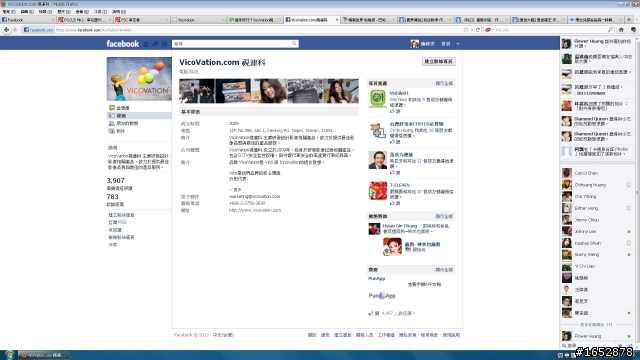The image size is (640, 360).
Task: Click Firefox forward arrow button
Action: click(15, 30)
